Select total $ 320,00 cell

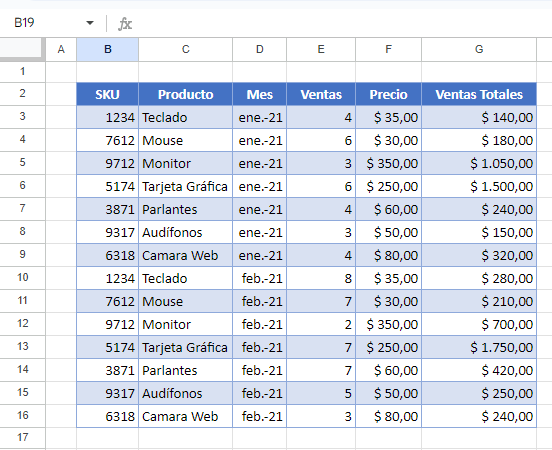(479, 255)
